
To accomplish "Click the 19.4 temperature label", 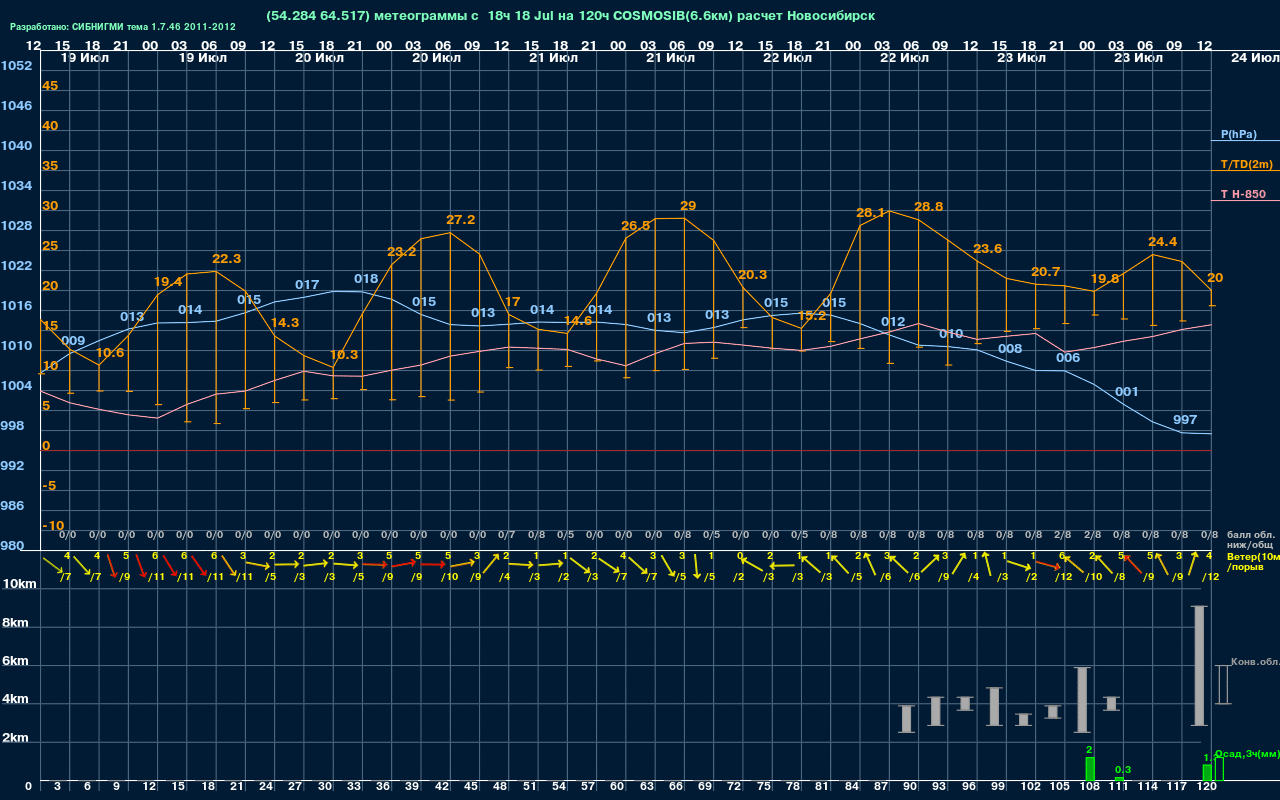I will [168, 281].
